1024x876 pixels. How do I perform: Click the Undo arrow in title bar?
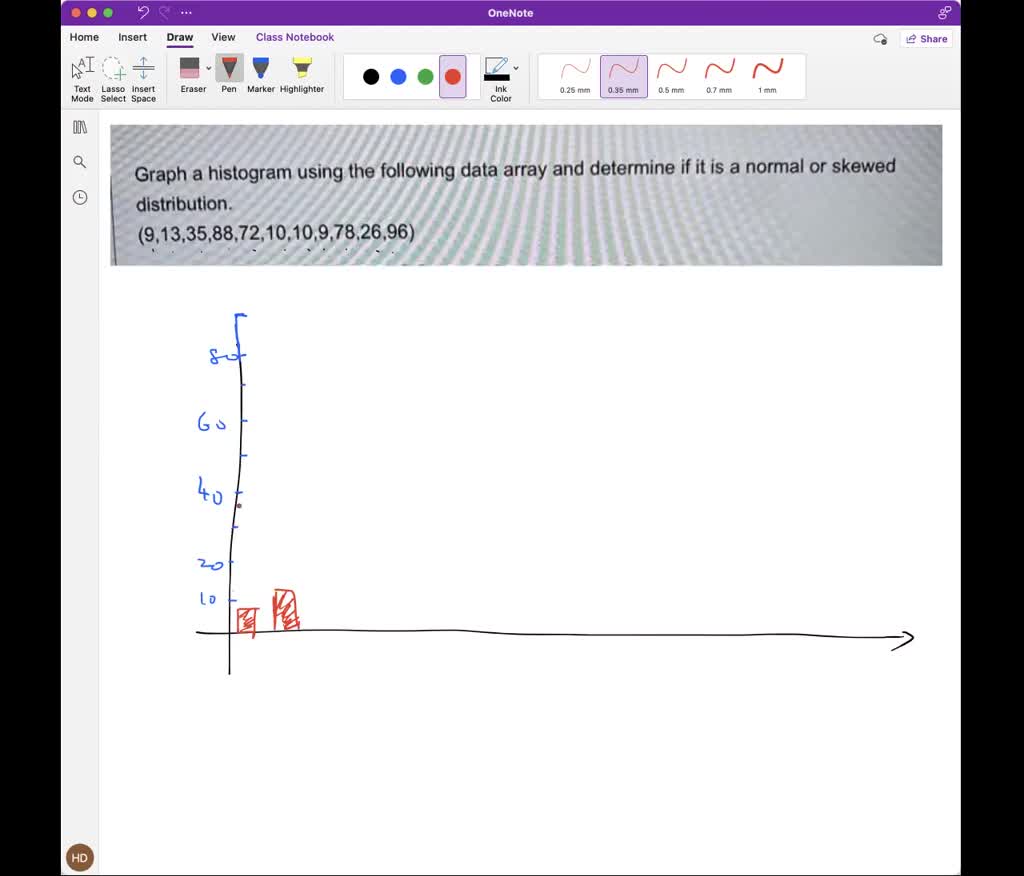(x=143, y=12)
